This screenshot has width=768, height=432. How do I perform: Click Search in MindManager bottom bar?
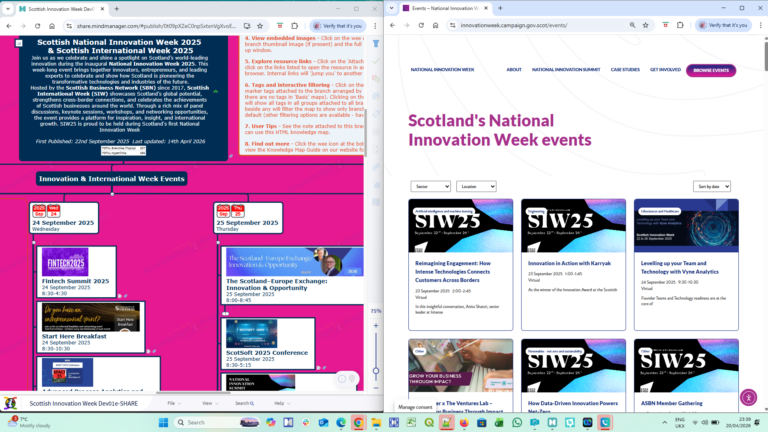coord(244,403)
